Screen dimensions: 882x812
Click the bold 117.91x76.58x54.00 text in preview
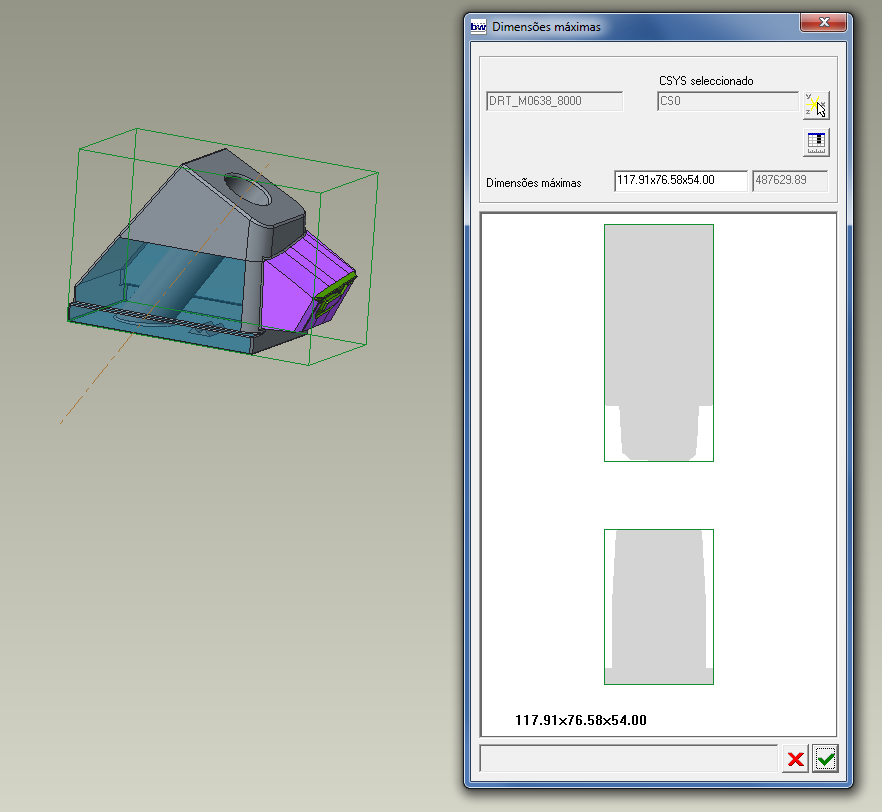click(580, 720)
